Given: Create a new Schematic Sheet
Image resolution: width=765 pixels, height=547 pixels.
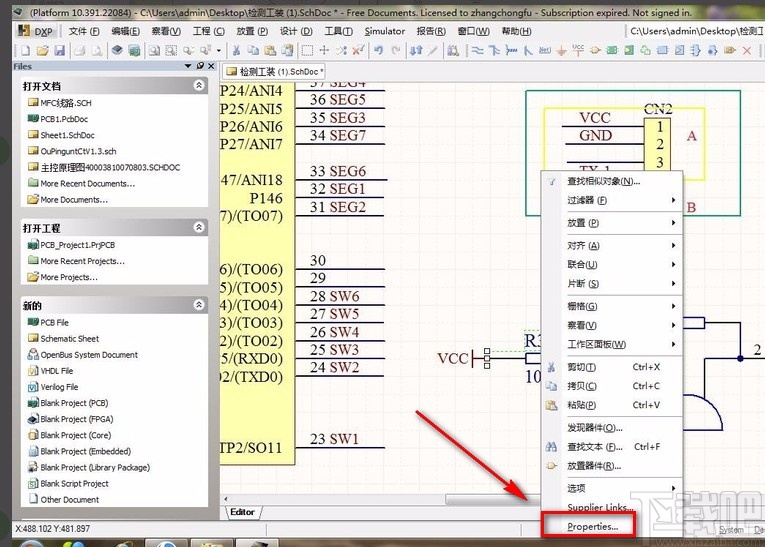Looking at the screenshot, I should click(69, 339).
